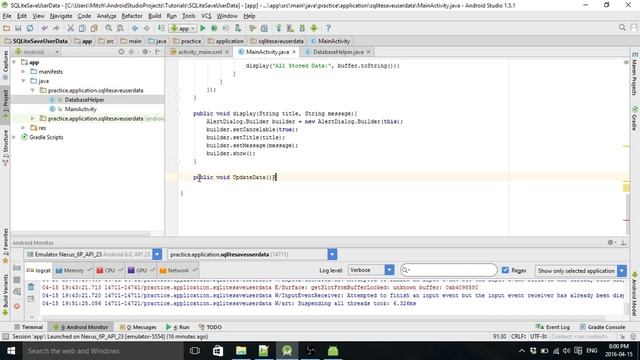
Task: Expand the manifests folder node
Action: click(24, 71)
